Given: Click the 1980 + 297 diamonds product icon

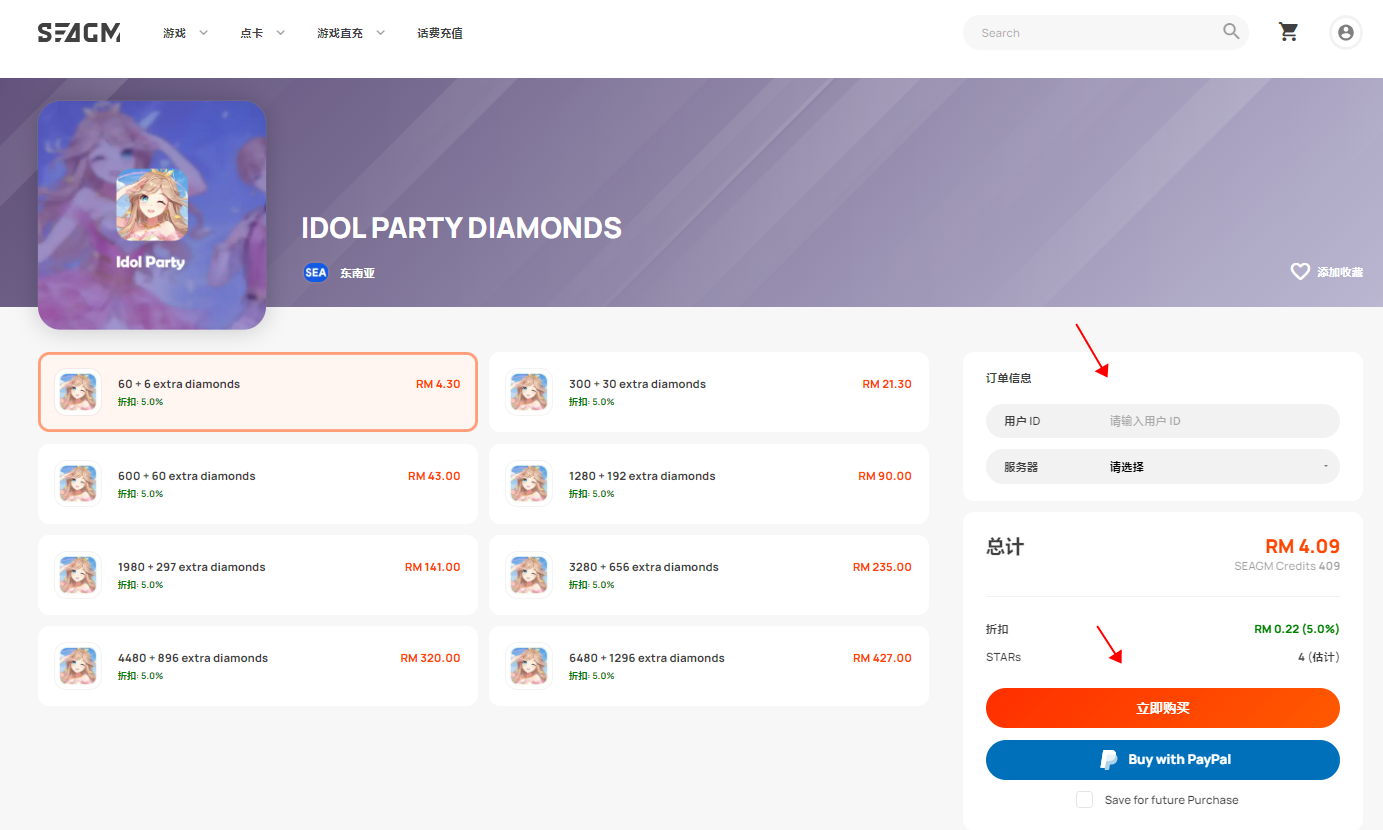Looking at the screenshot, I should point(78,575).
